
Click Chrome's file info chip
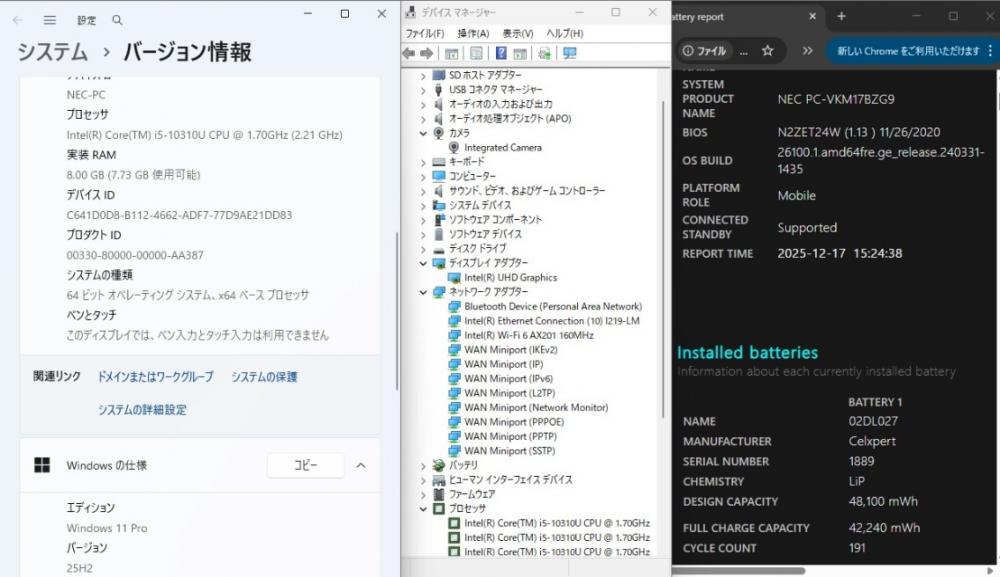pyautogui.click(x=704, y=51)
